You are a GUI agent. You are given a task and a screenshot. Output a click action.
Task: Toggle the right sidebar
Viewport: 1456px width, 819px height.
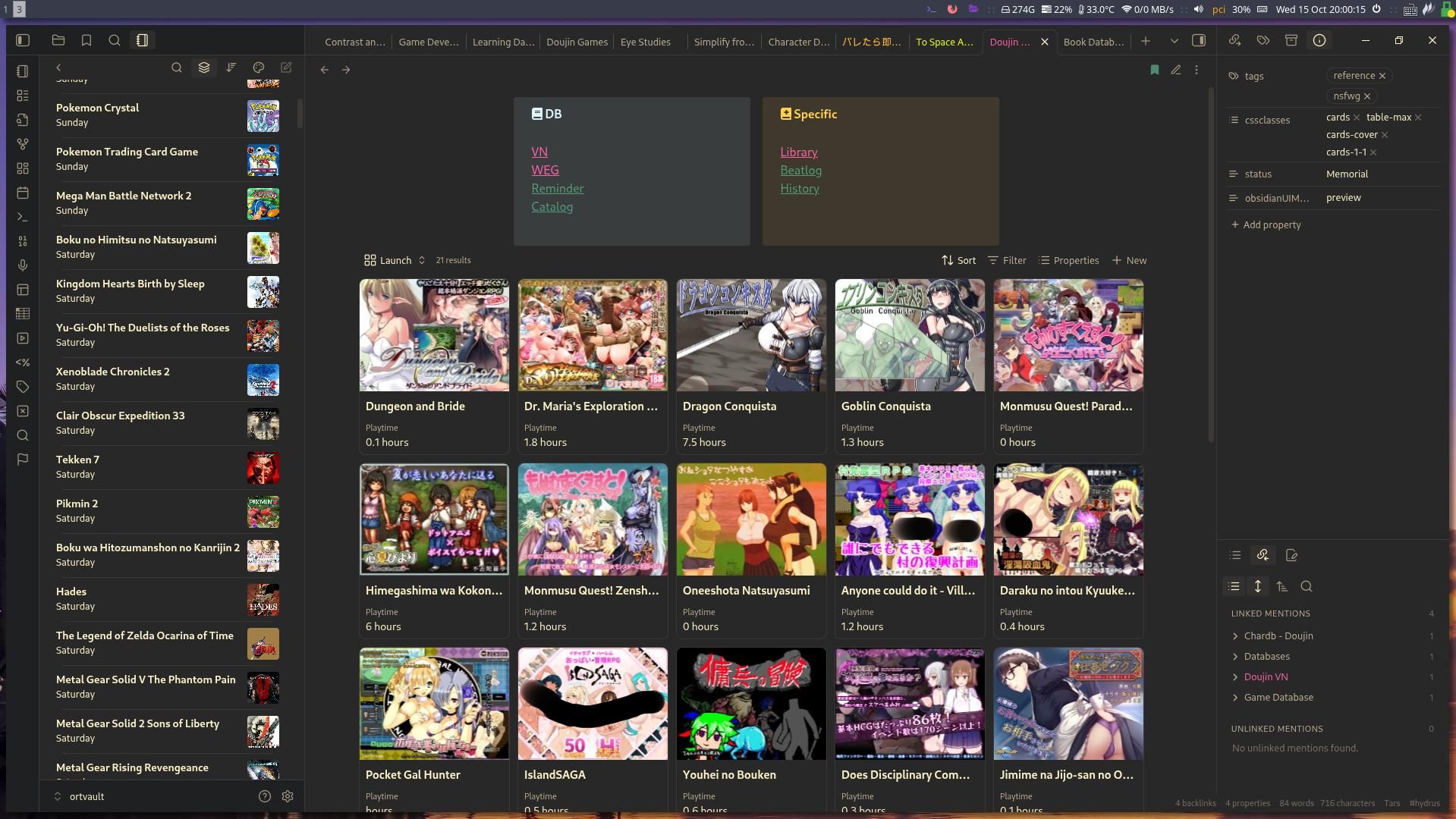click(1199, 40)
